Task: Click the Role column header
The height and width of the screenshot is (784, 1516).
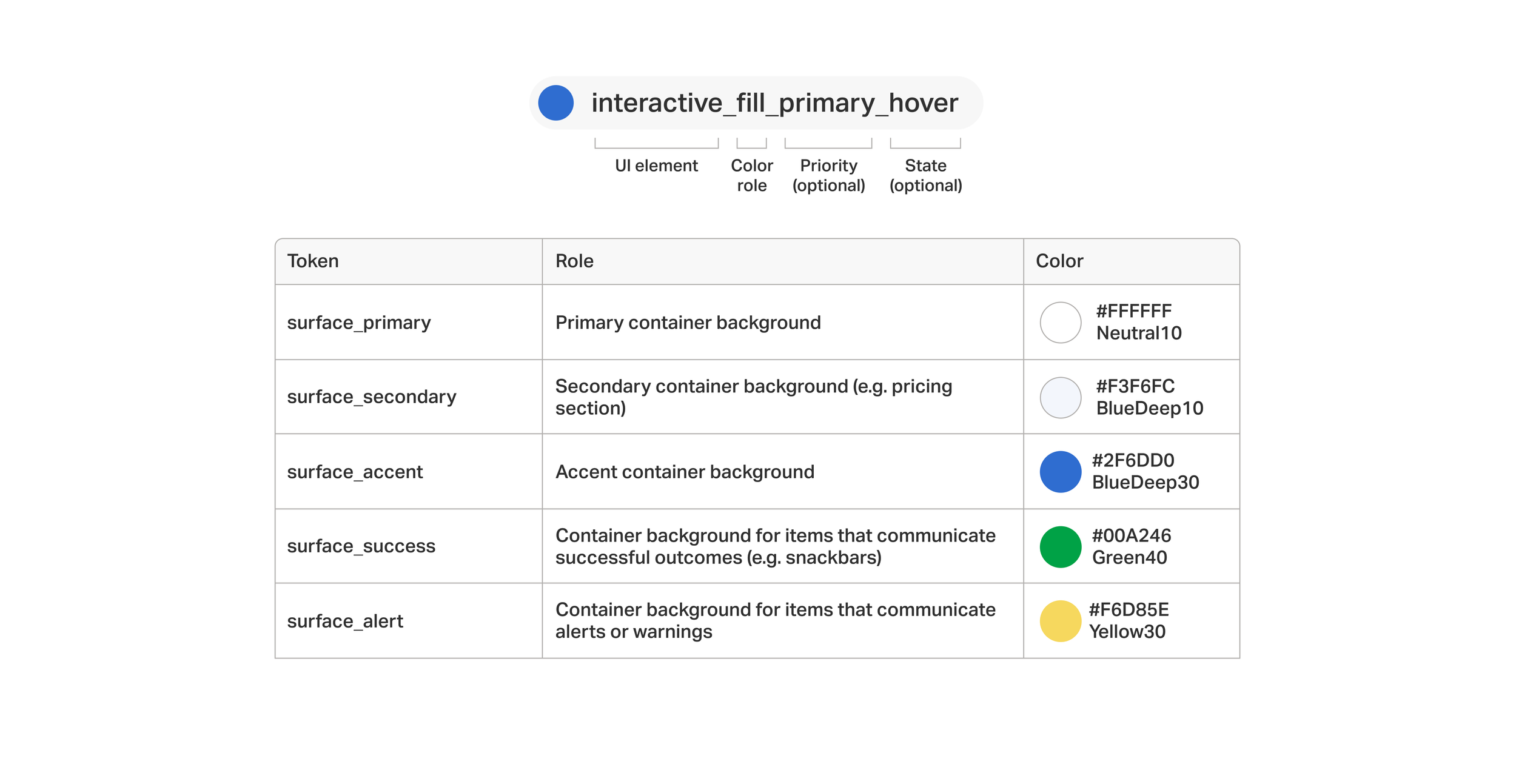Action: pos(574,261)
